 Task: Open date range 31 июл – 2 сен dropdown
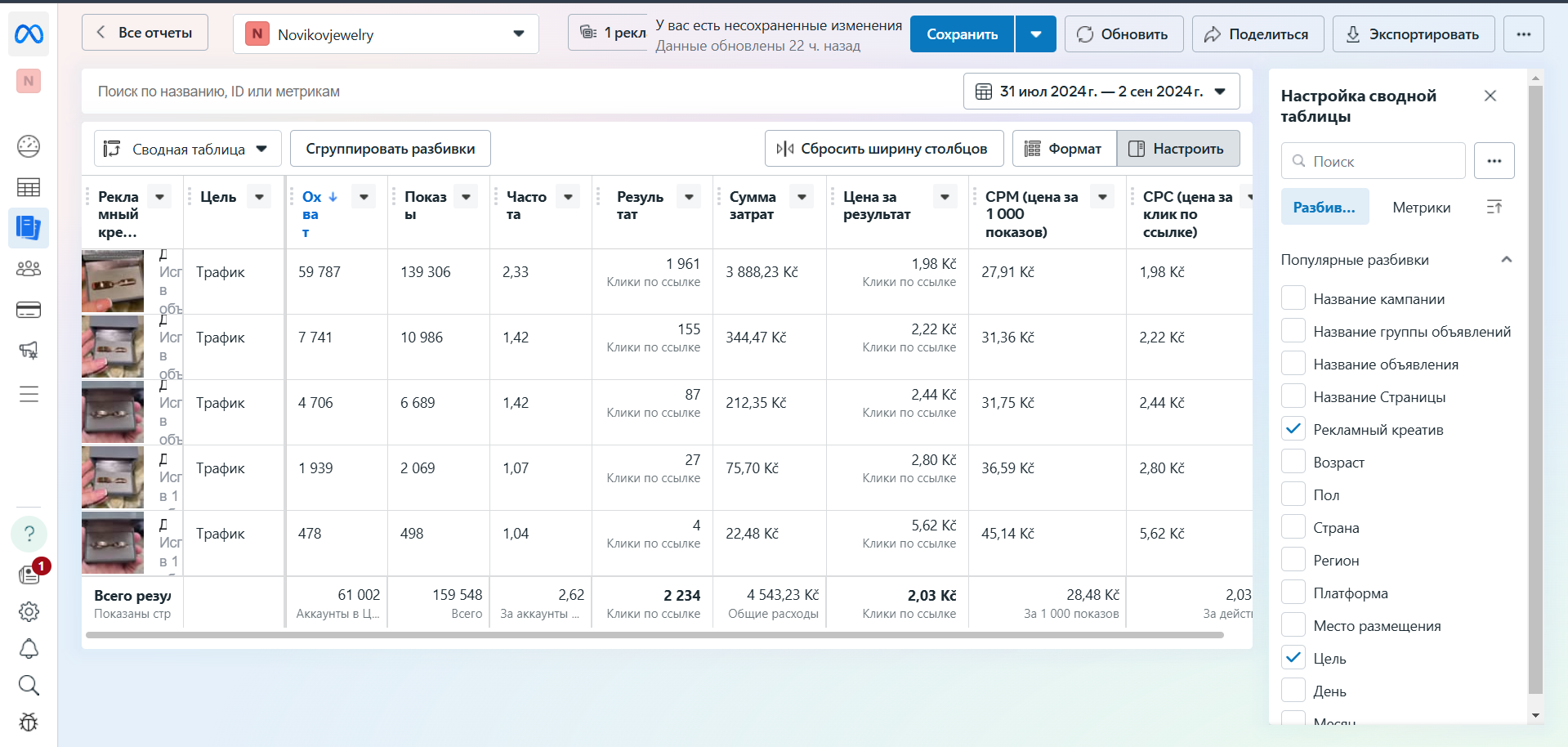[1101, 92]
